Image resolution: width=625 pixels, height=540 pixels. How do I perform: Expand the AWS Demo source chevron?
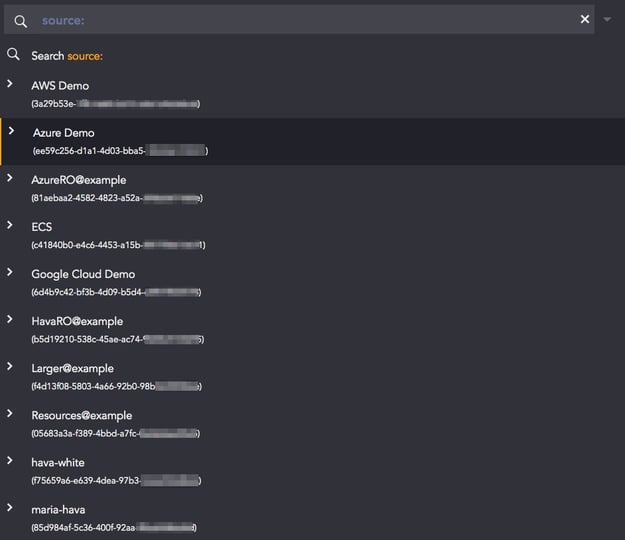click(x=10, y=83)
